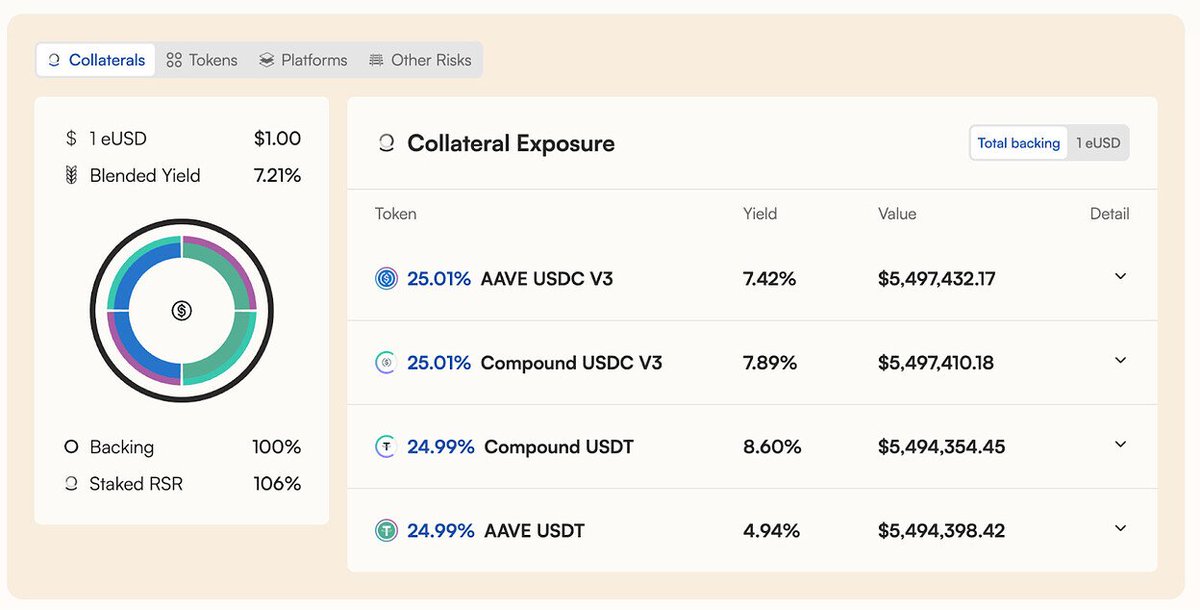Click the $1.00 eUSD price value
The height and width of the screenshot is (610, 1200).
(x=277, y=139)
